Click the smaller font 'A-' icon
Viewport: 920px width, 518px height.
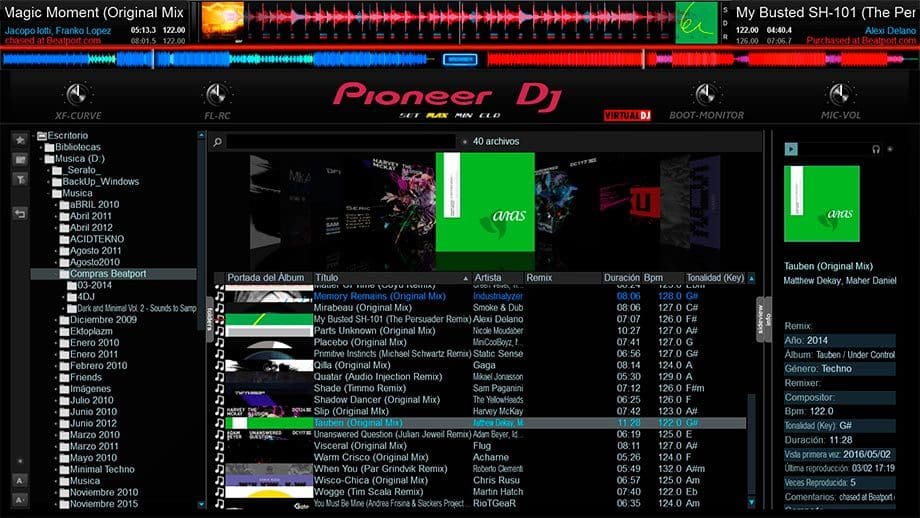[20, 500]
